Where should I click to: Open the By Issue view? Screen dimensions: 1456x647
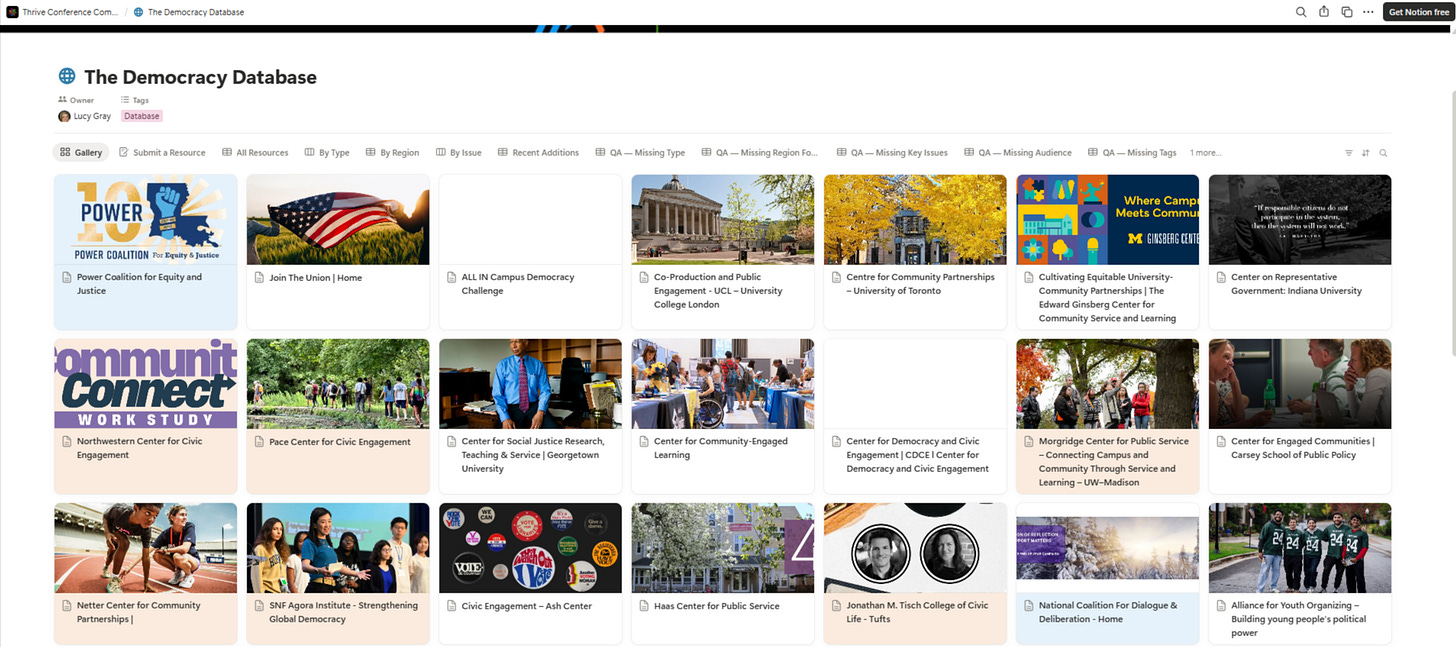459,153
